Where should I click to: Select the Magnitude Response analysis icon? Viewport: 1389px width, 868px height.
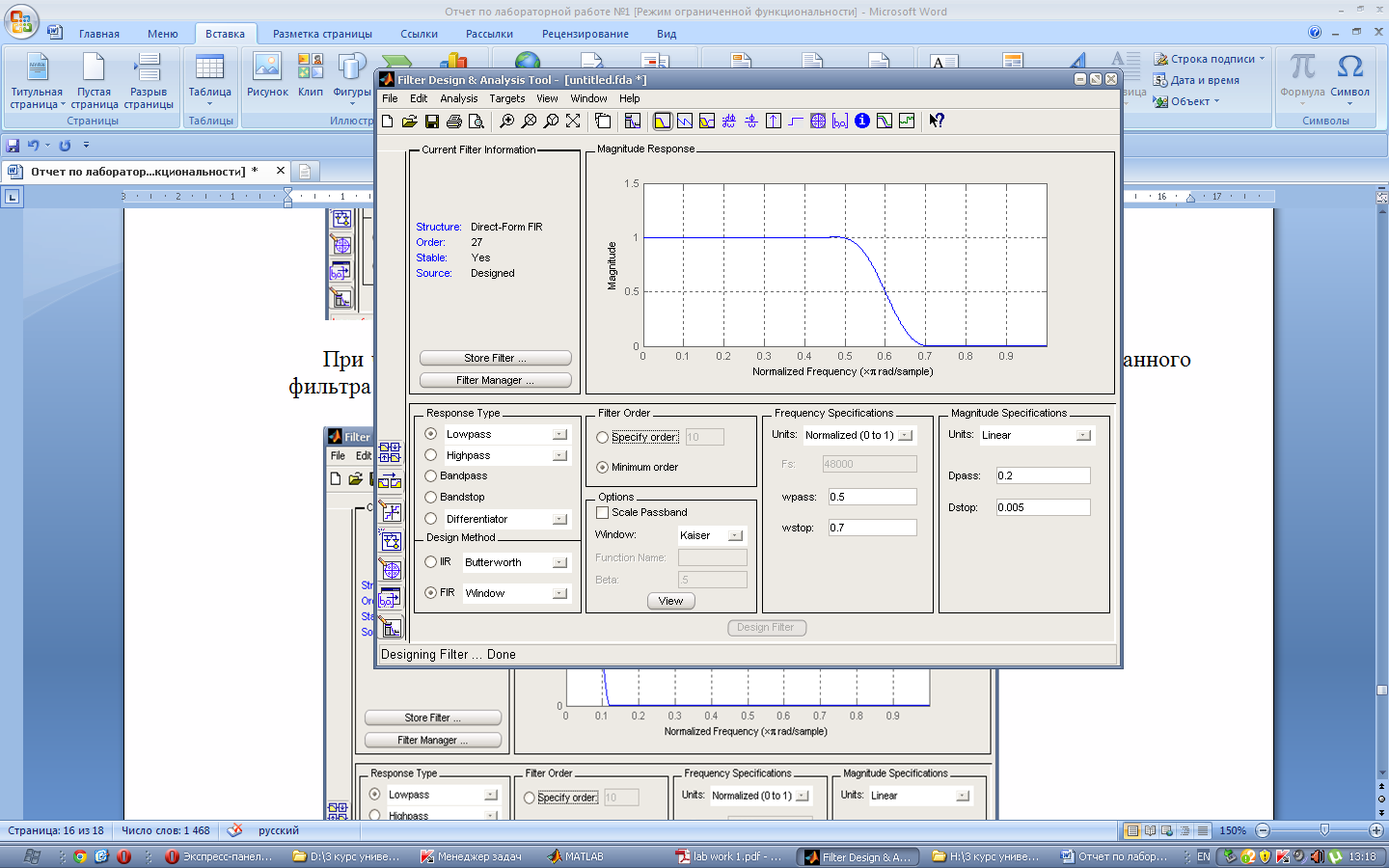[x=663, y=122]
